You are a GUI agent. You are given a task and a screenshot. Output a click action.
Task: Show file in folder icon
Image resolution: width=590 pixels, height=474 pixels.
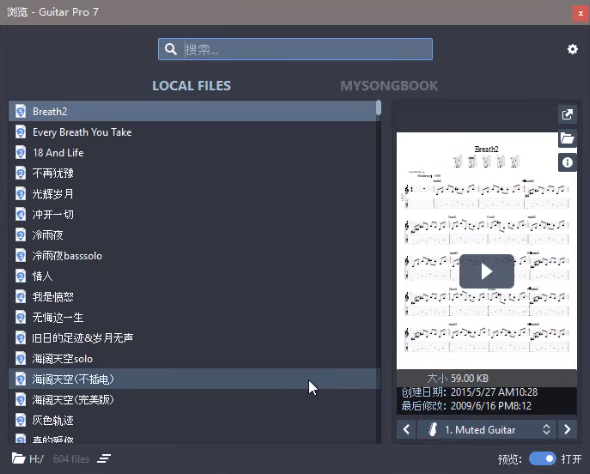tap(567, 138)
